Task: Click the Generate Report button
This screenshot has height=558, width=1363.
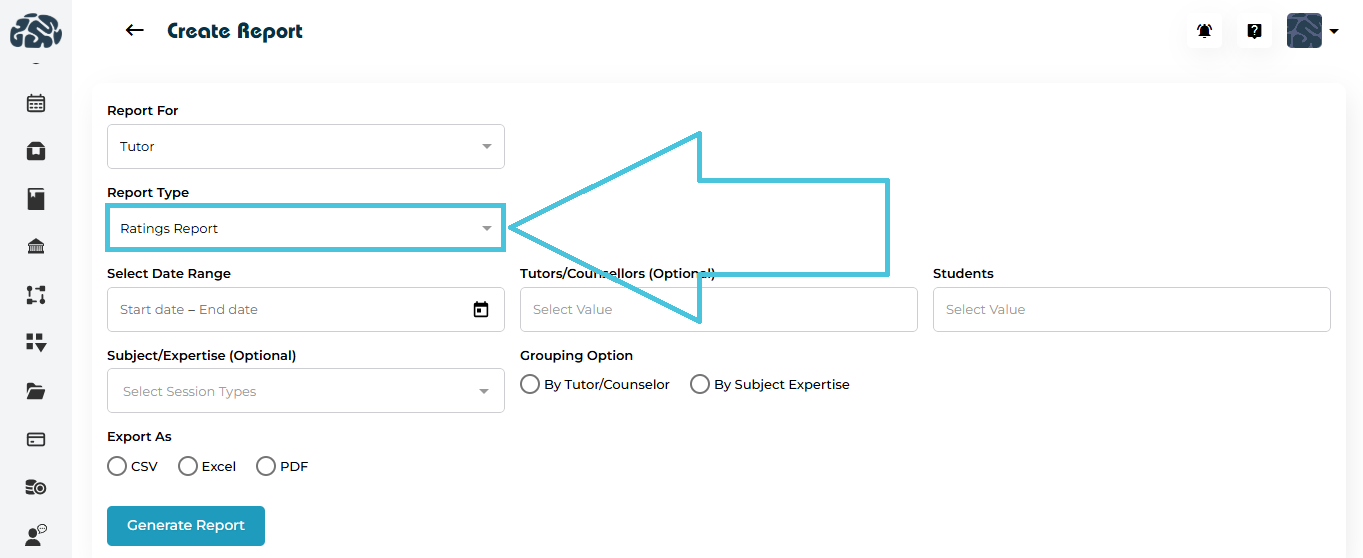Action: (186, 526)
